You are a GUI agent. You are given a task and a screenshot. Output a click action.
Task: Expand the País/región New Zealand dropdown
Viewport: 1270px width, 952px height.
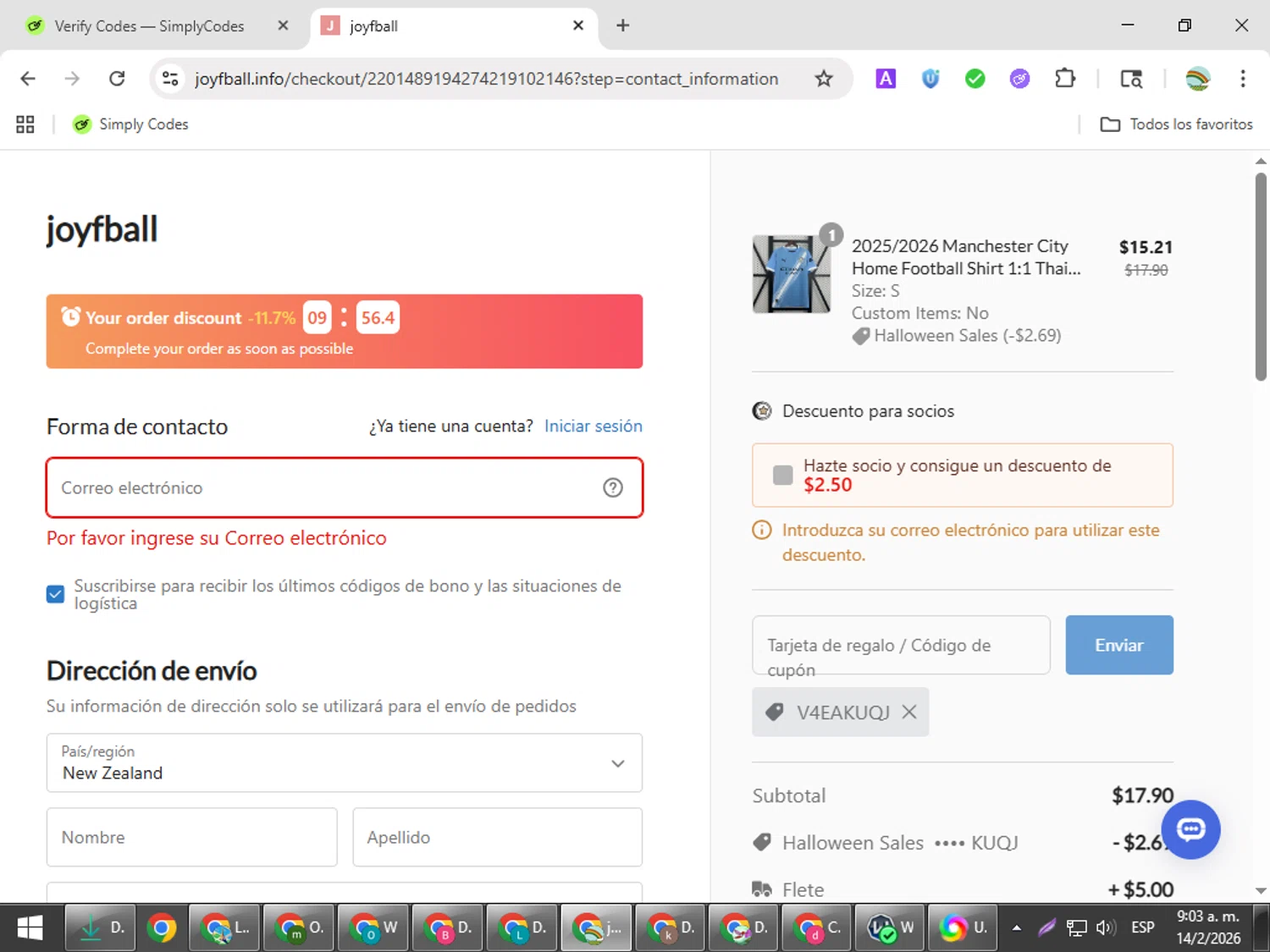[345, 762]
